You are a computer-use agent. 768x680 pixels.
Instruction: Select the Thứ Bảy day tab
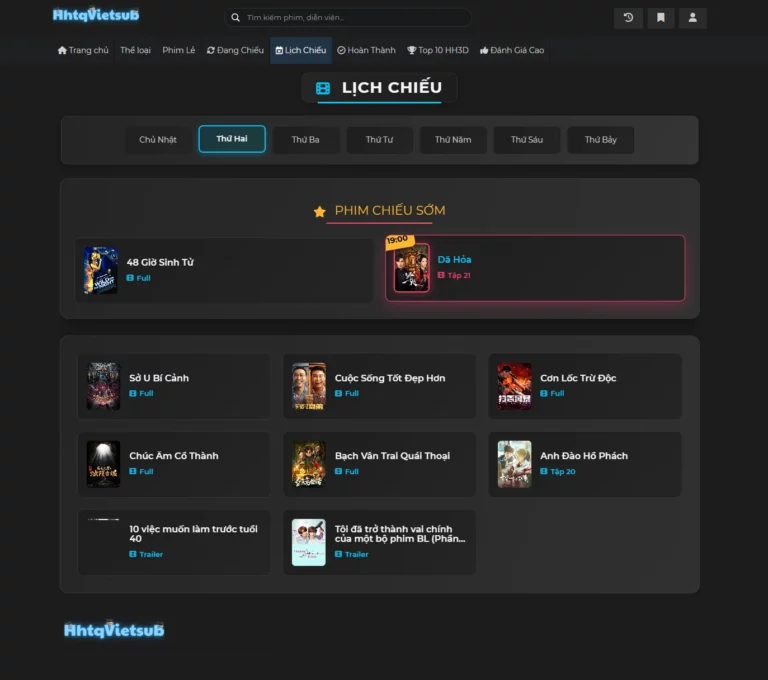[601, 140]
